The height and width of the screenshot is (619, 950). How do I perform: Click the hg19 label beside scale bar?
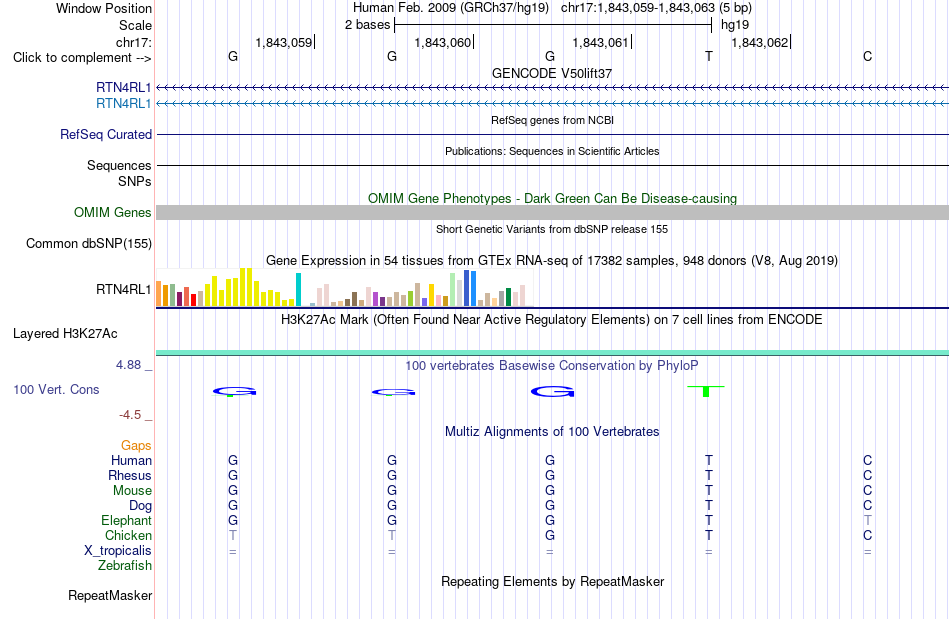[735, 25]
